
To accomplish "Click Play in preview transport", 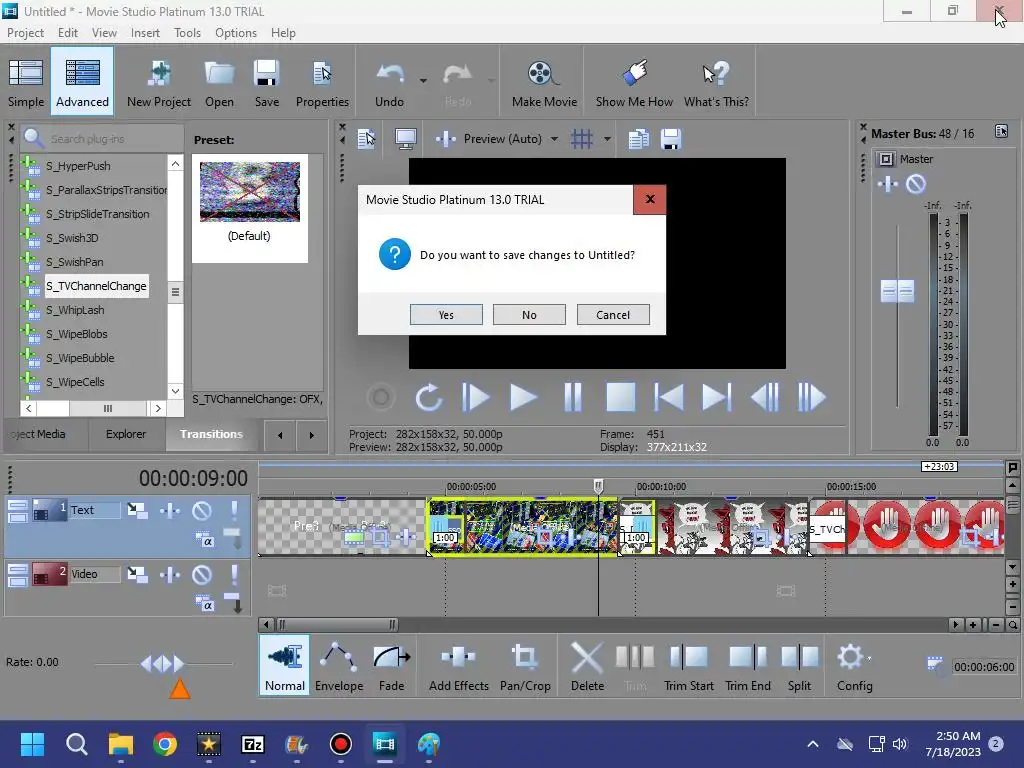I will point(523,397).
